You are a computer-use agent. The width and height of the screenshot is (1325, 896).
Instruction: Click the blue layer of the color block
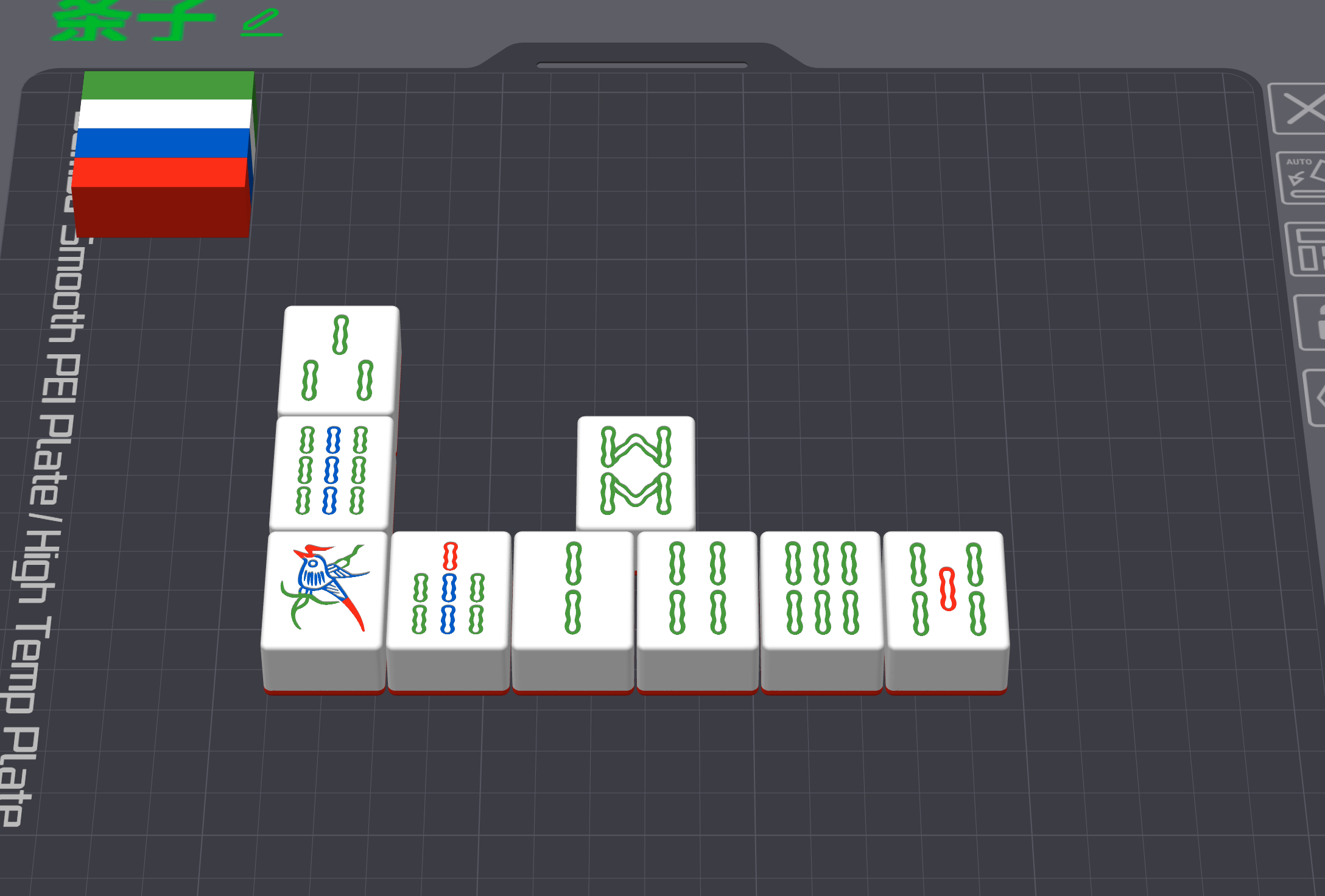[163, 144]
